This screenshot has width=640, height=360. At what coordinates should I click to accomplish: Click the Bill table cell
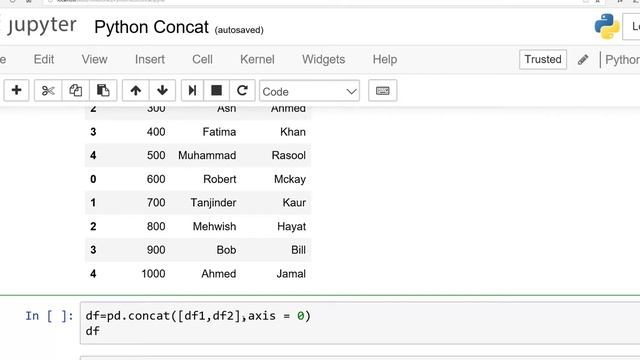[298, 250]
